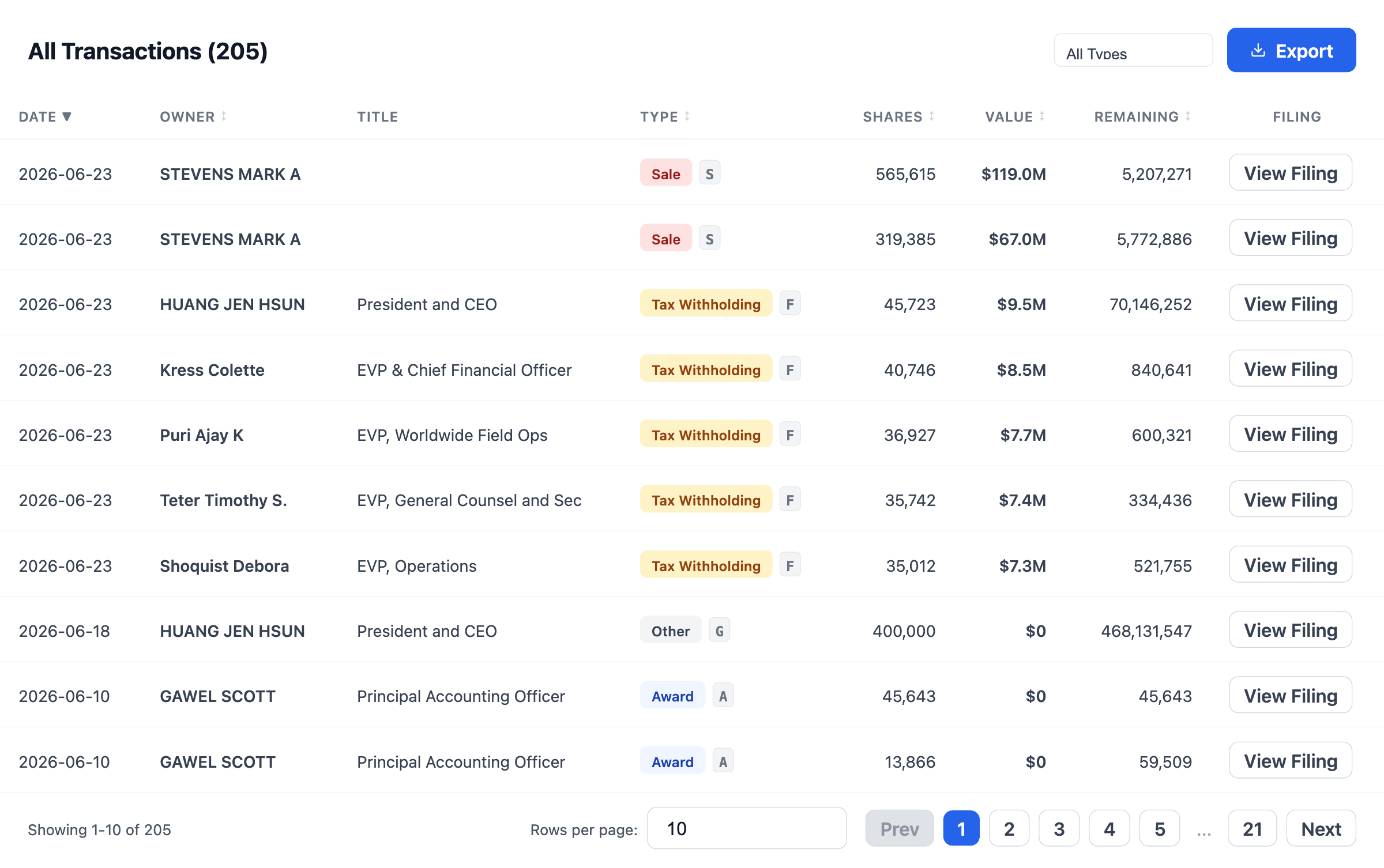Click the OWNER column sort icon
The image size is (1384, 868).
(224, 116)
